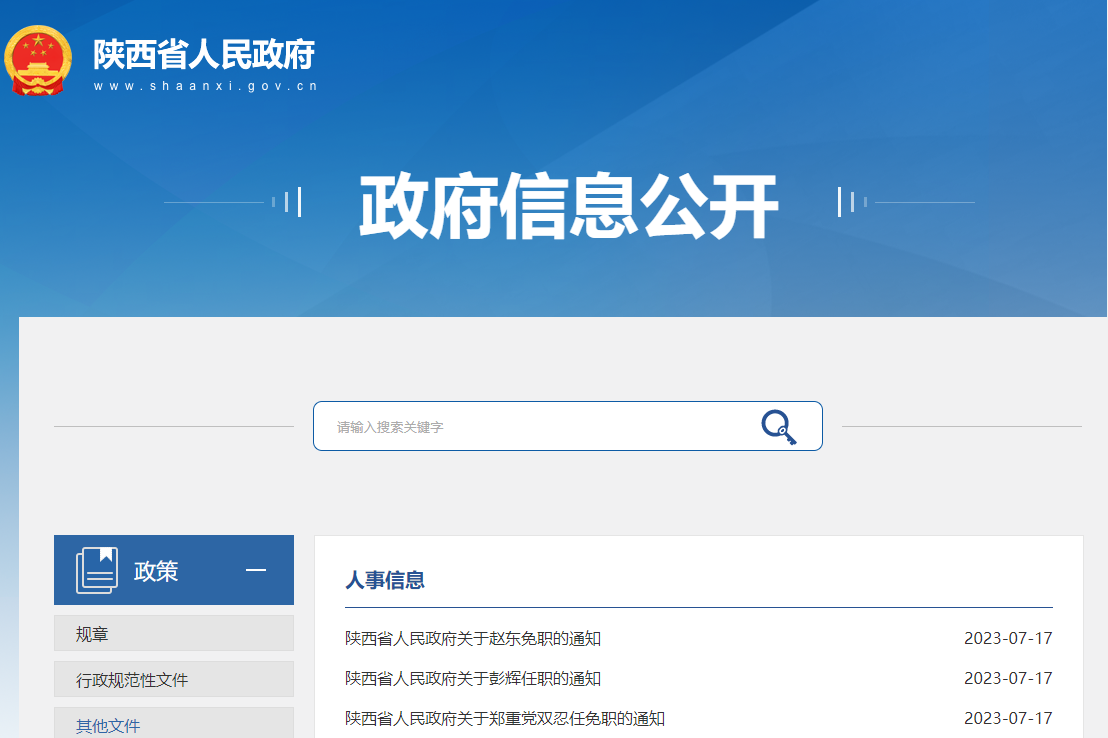Click the date beside 赵东免职 notice
This screenshot has height=738, width=1108.
(x=1008, y=638)
